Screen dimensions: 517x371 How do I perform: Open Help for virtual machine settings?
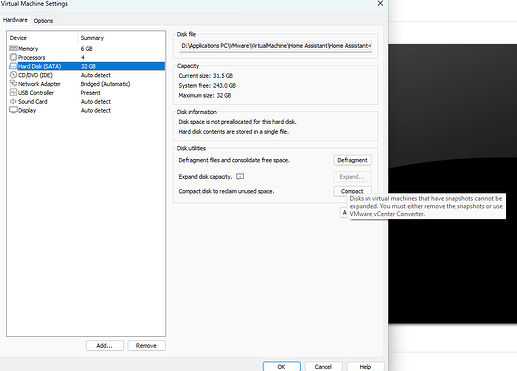coord(365,366)
